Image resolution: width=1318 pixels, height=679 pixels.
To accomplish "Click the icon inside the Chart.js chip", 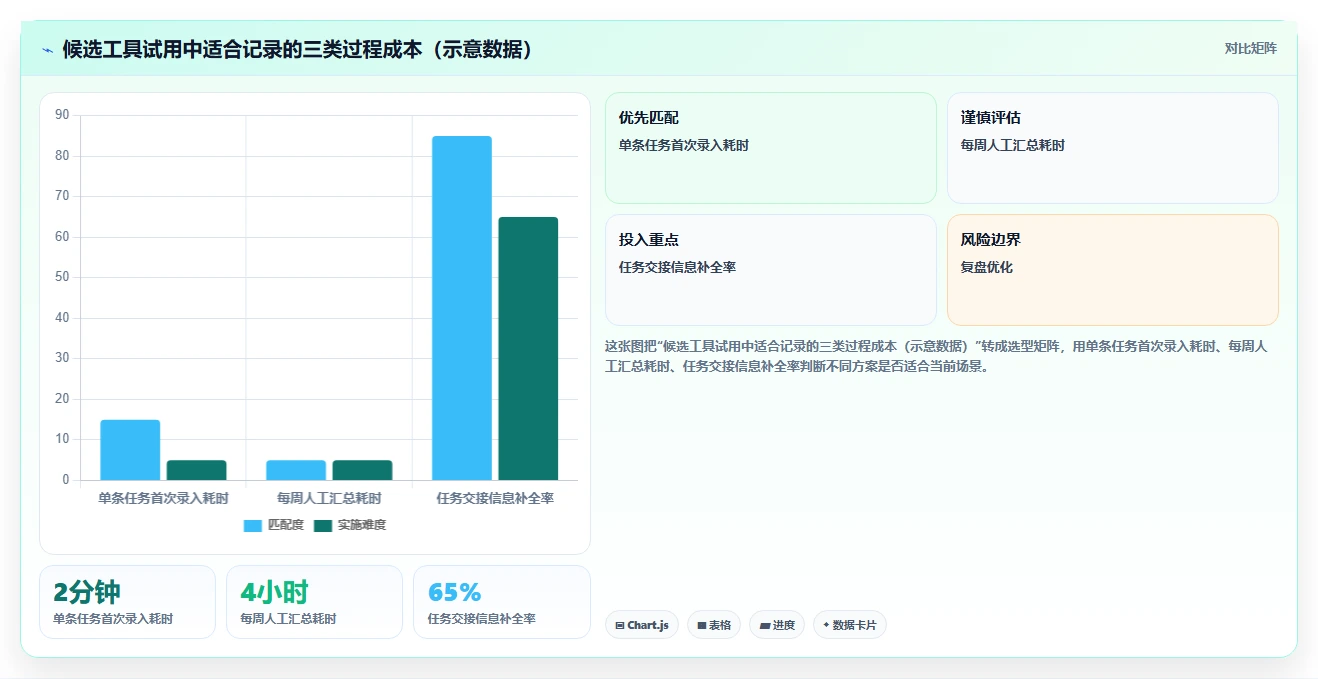I will pyautogui.click(x=620, y=626).
